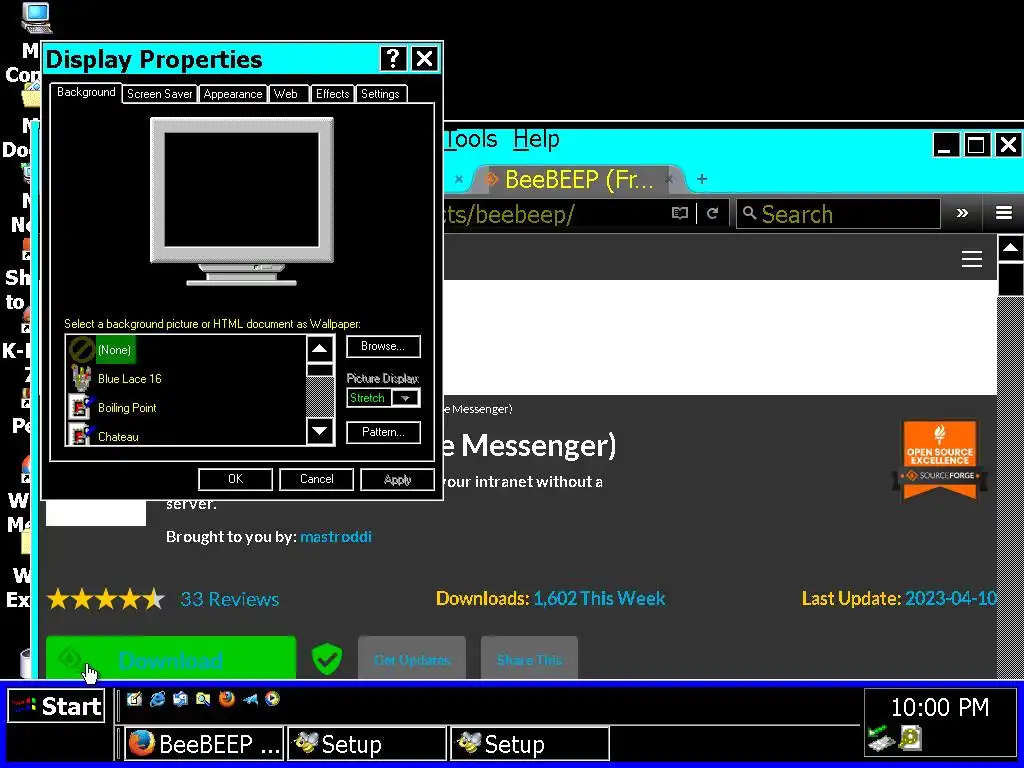
Task: Open the Firefox hamburger menu
Action: [x=1004, y=213]
